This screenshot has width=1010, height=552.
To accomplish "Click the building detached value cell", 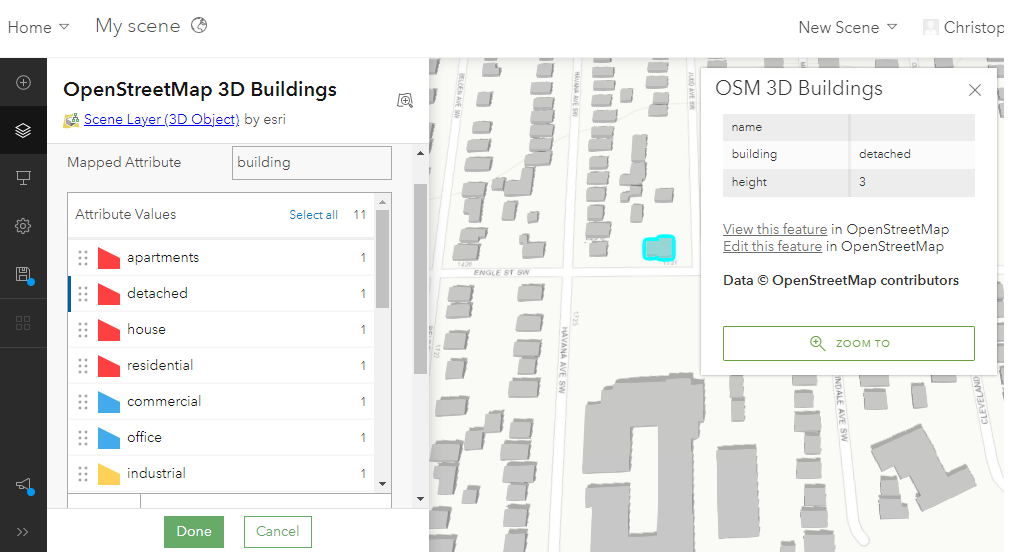I will pyautogui.click(x=912, y=154).
